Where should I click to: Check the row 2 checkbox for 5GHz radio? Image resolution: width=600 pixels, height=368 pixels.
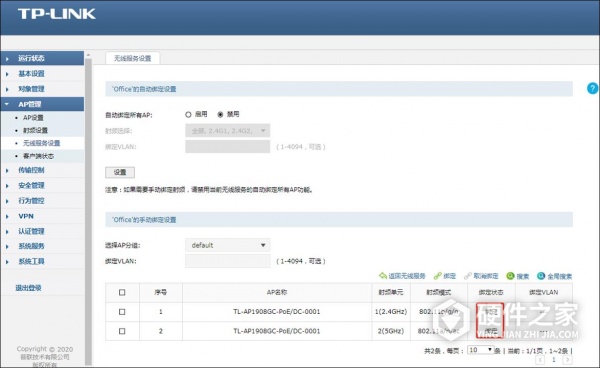pos(122,331)
